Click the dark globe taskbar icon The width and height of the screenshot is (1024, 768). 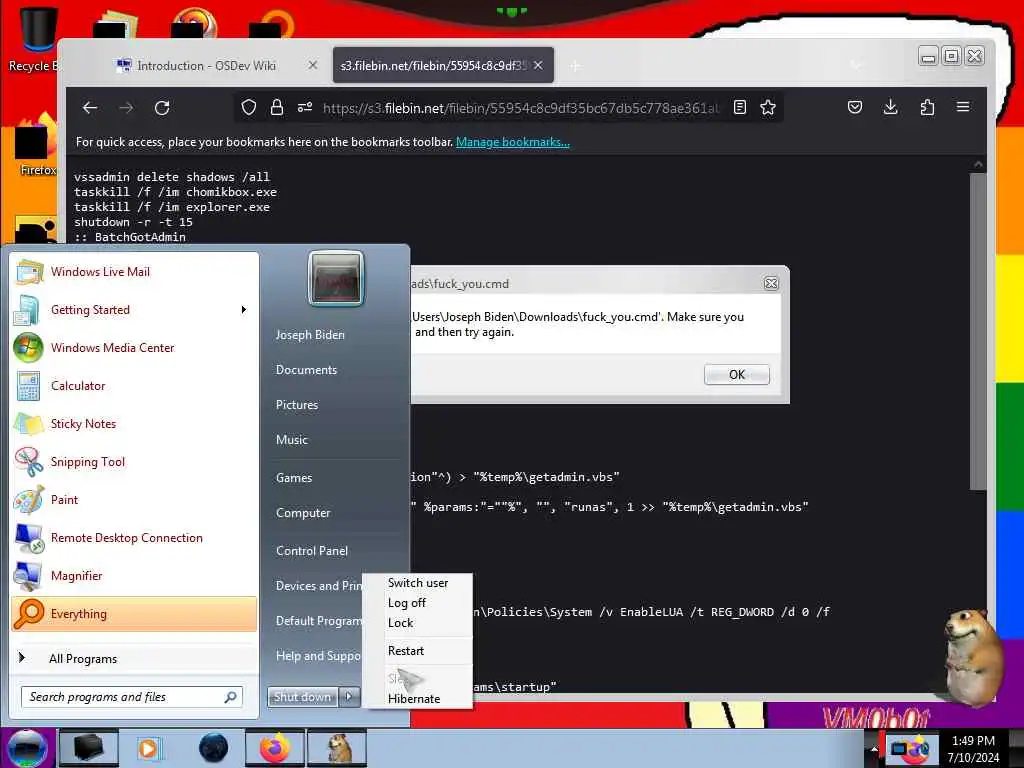click(213, 748)
